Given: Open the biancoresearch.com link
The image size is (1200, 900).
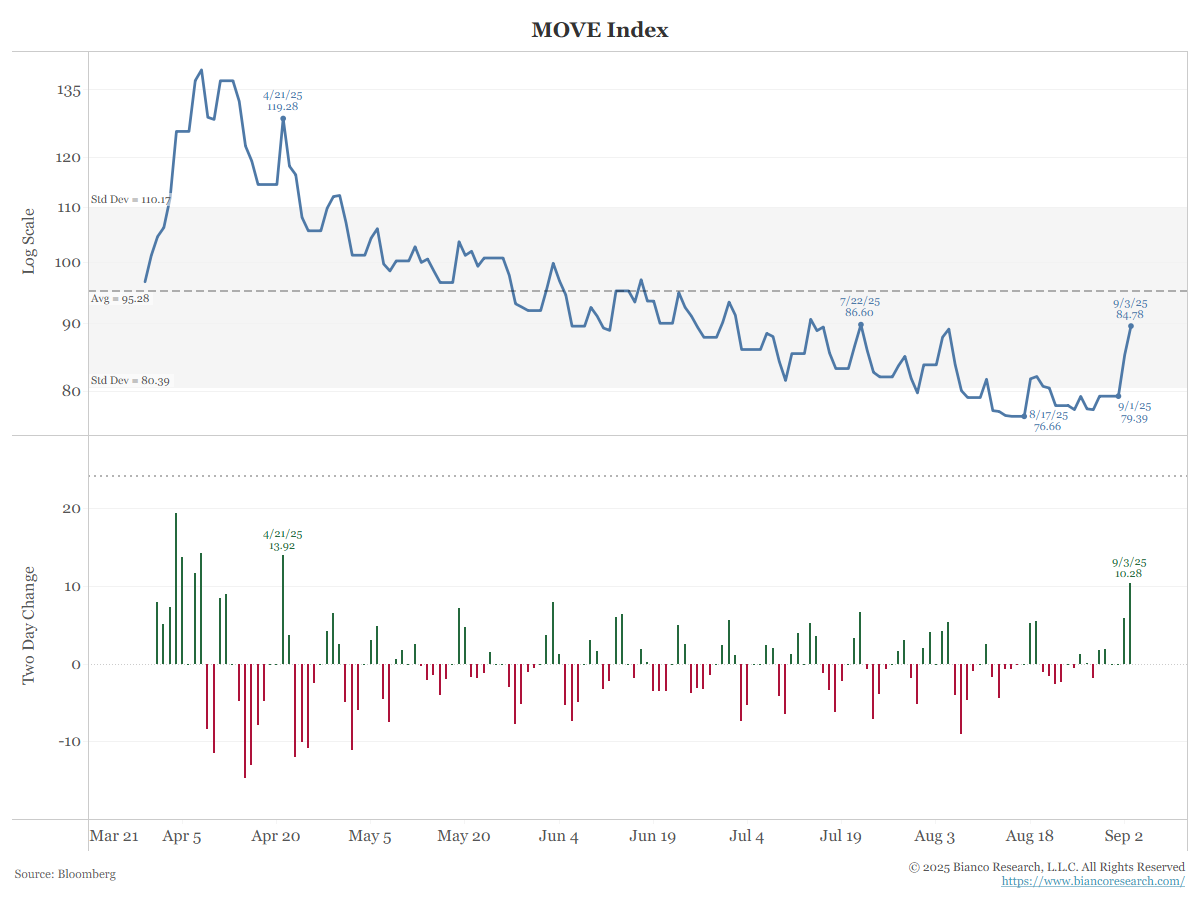Looking at the screenshot, I should click(1093, 881).
